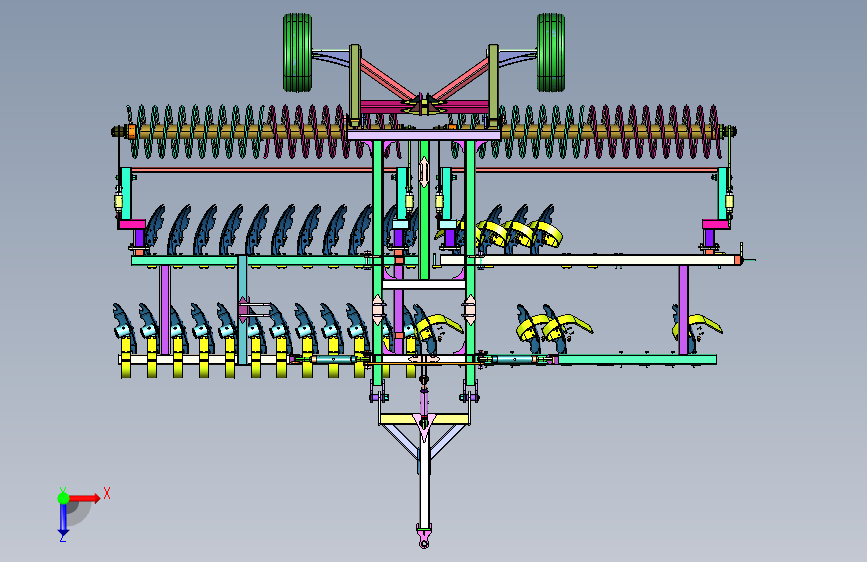Pick the hitch ring at the drawbar tip
The image size is (867, 562).
click(x=424, y=544)
